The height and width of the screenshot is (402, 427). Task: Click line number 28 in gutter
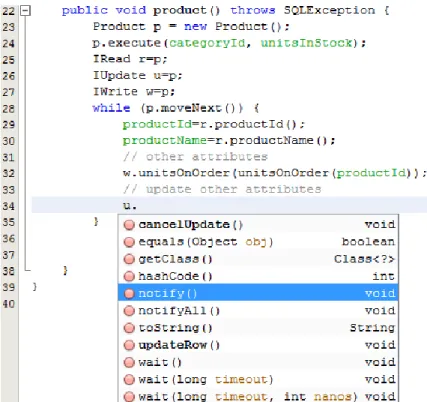(8, 109)
